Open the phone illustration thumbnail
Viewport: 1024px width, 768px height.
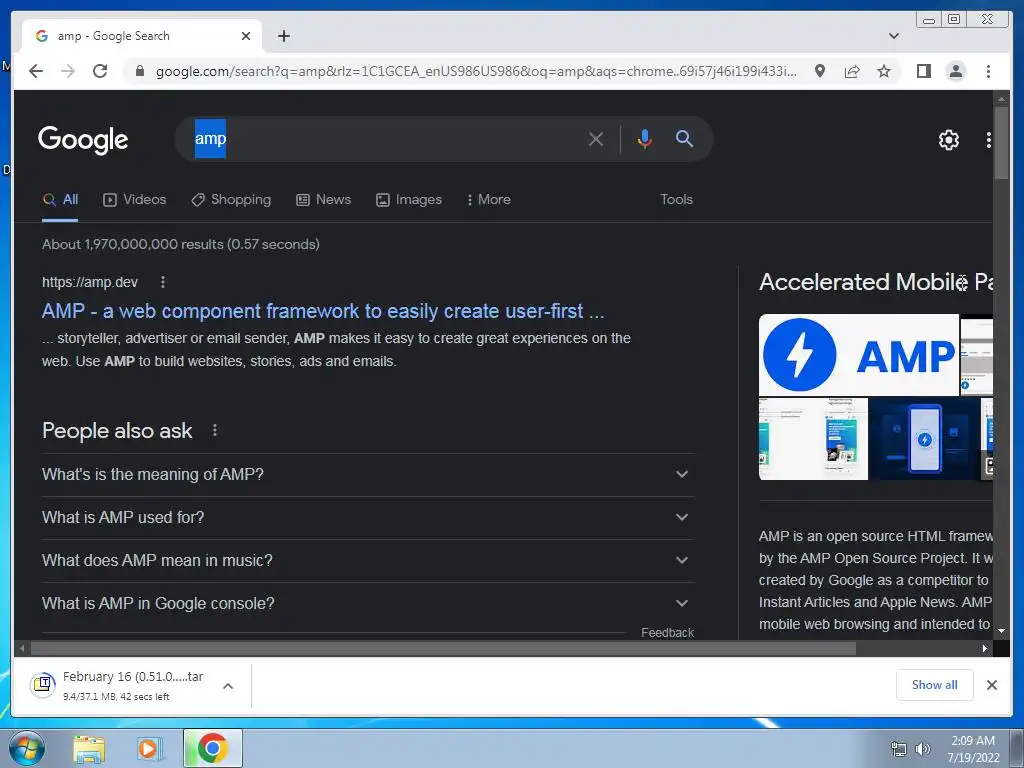coord(924,440)
